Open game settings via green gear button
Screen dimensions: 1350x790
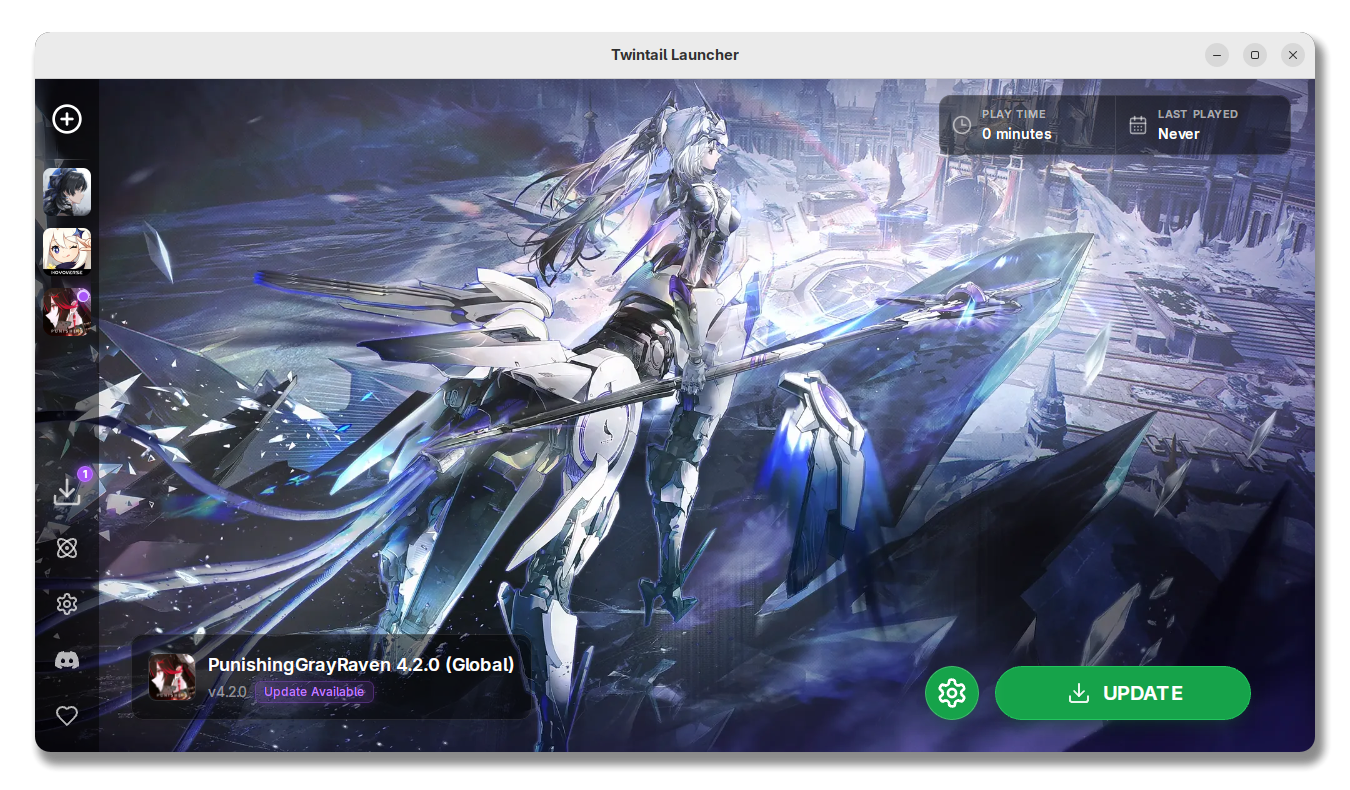[x=952, y=693]
